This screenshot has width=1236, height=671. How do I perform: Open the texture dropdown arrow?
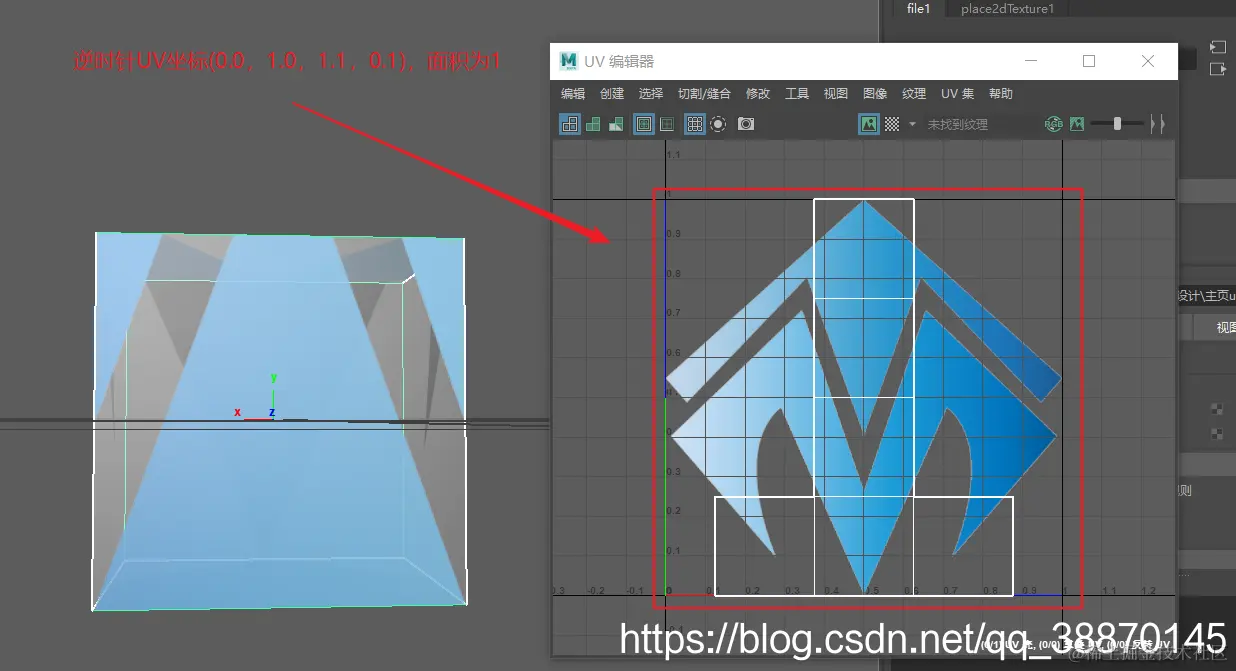pos(912,124)
